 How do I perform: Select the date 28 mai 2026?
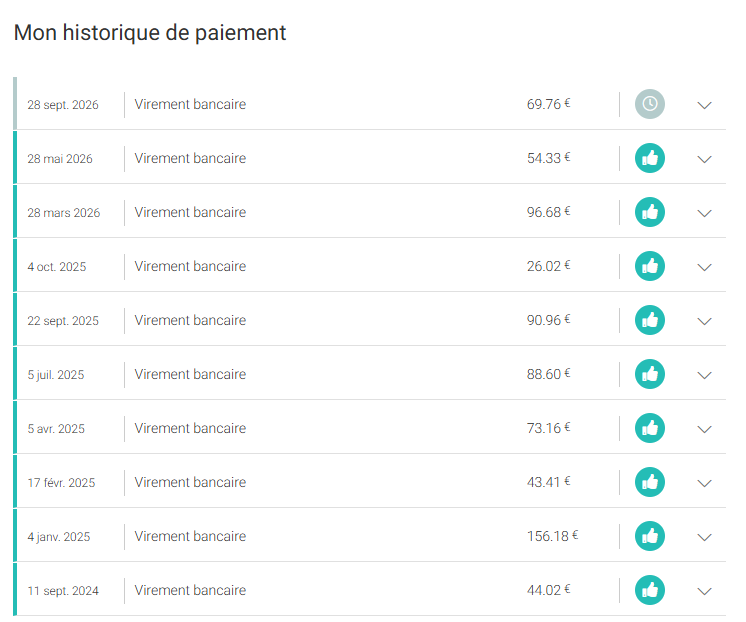coord(60,158)
